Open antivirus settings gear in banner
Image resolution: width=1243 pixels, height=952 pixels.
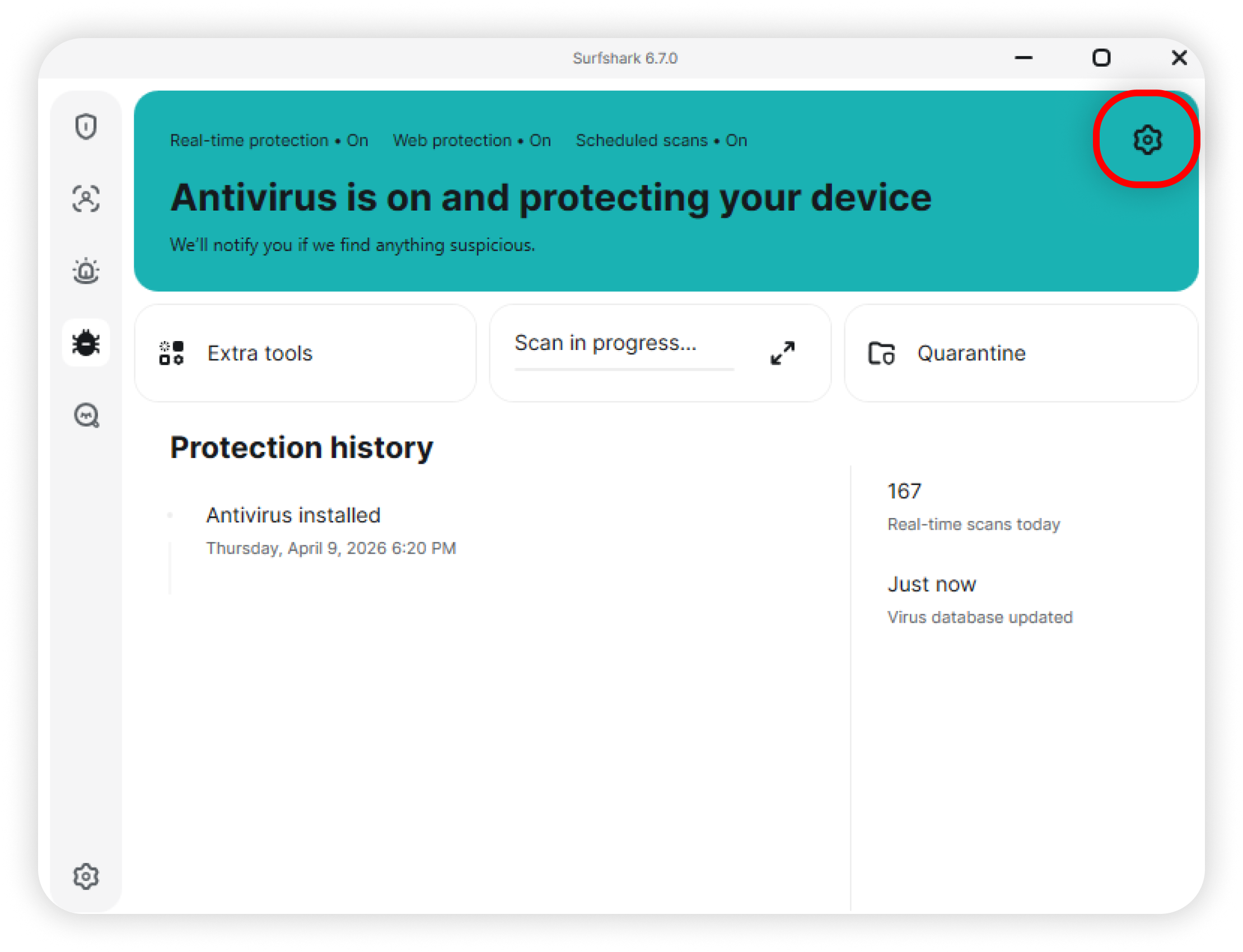pyautogui.click(x=1147, y=139)
